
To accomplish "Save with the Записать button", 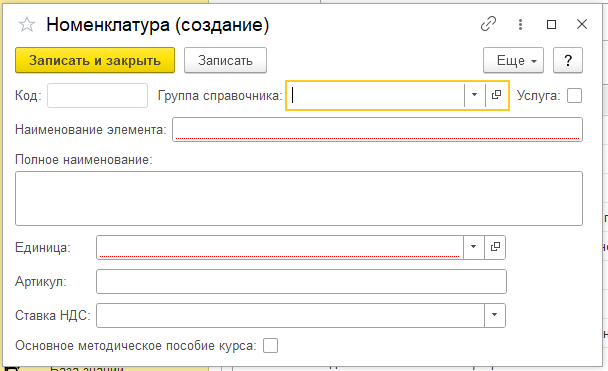I will click(x=225, y=60).
